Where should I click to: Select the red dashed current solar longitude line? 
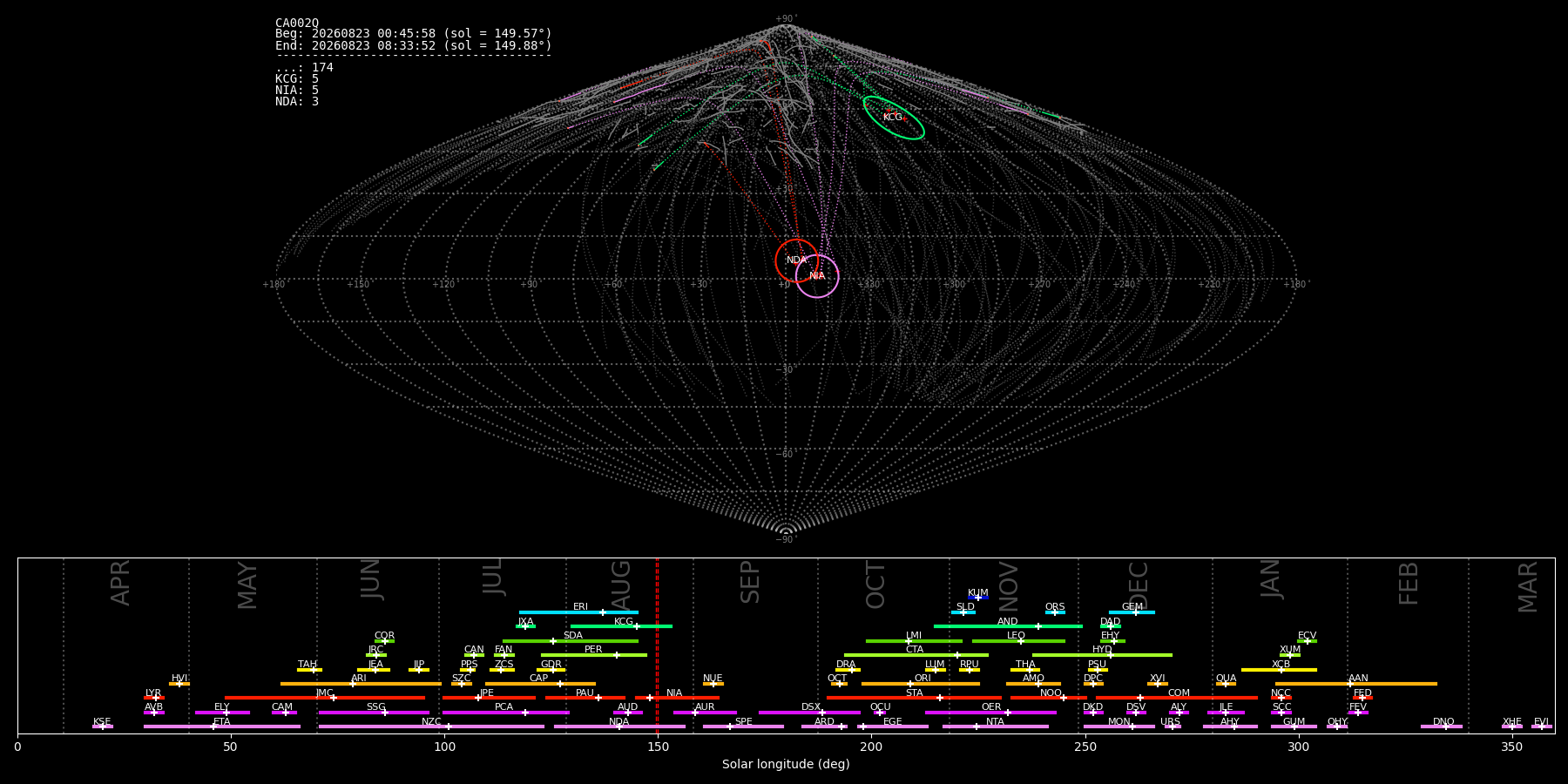(657, 645)
